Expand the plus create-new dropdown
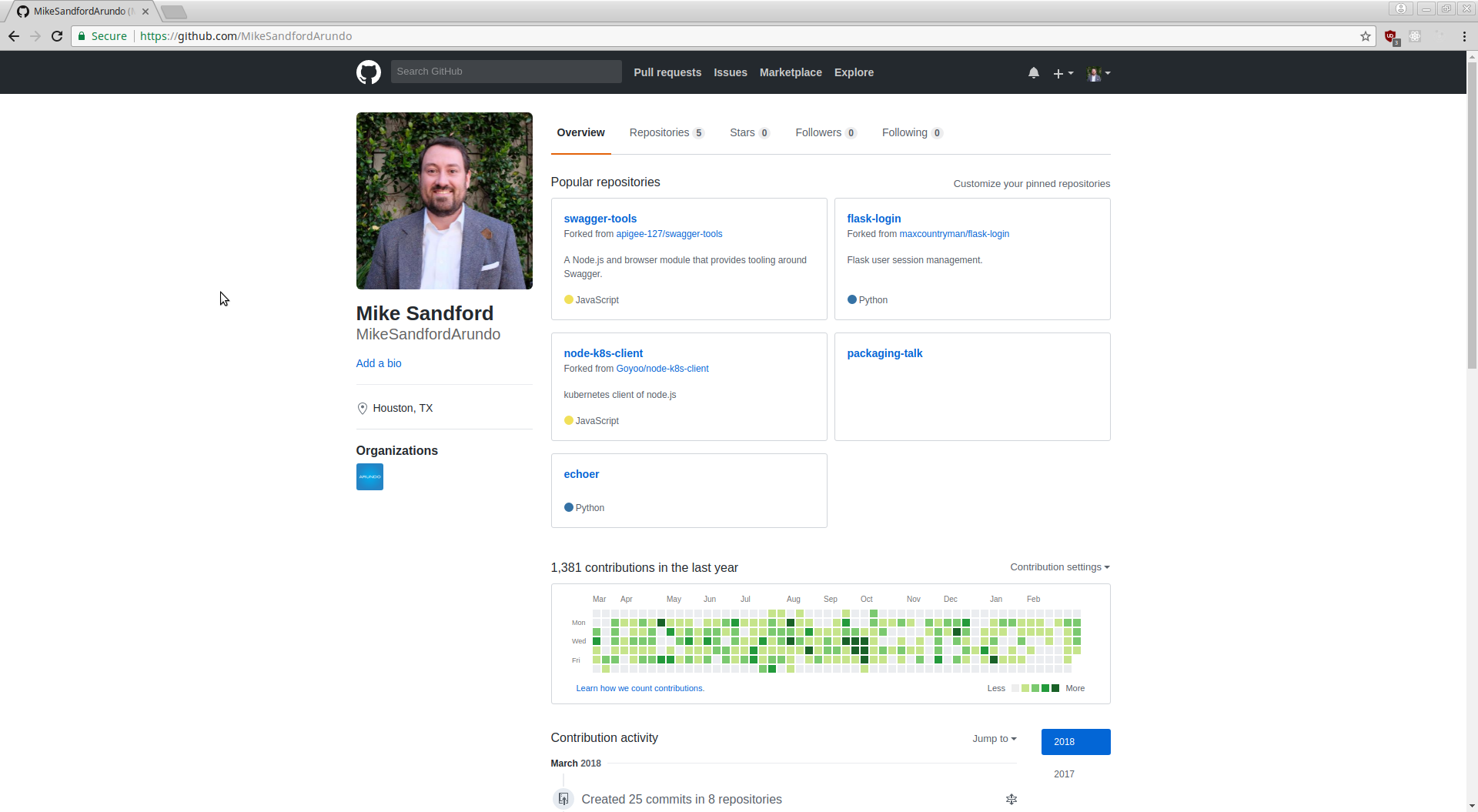 tap(1062, 73)
